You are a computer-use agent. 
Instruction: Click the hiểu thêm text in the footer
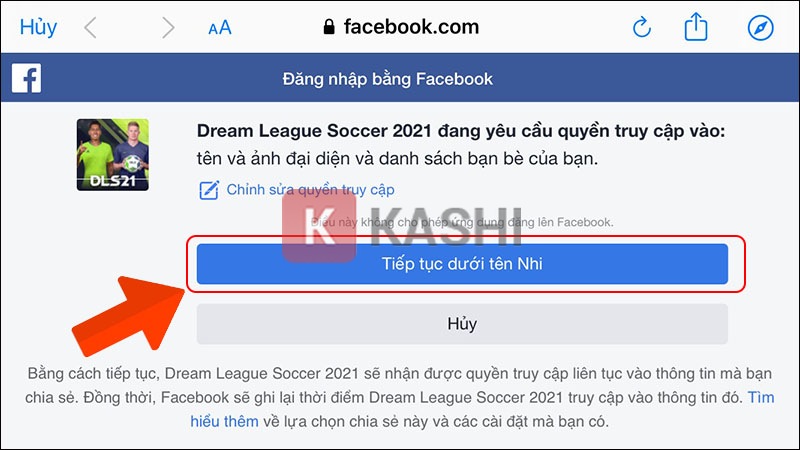pyautogui.click(x=224, y=421)
